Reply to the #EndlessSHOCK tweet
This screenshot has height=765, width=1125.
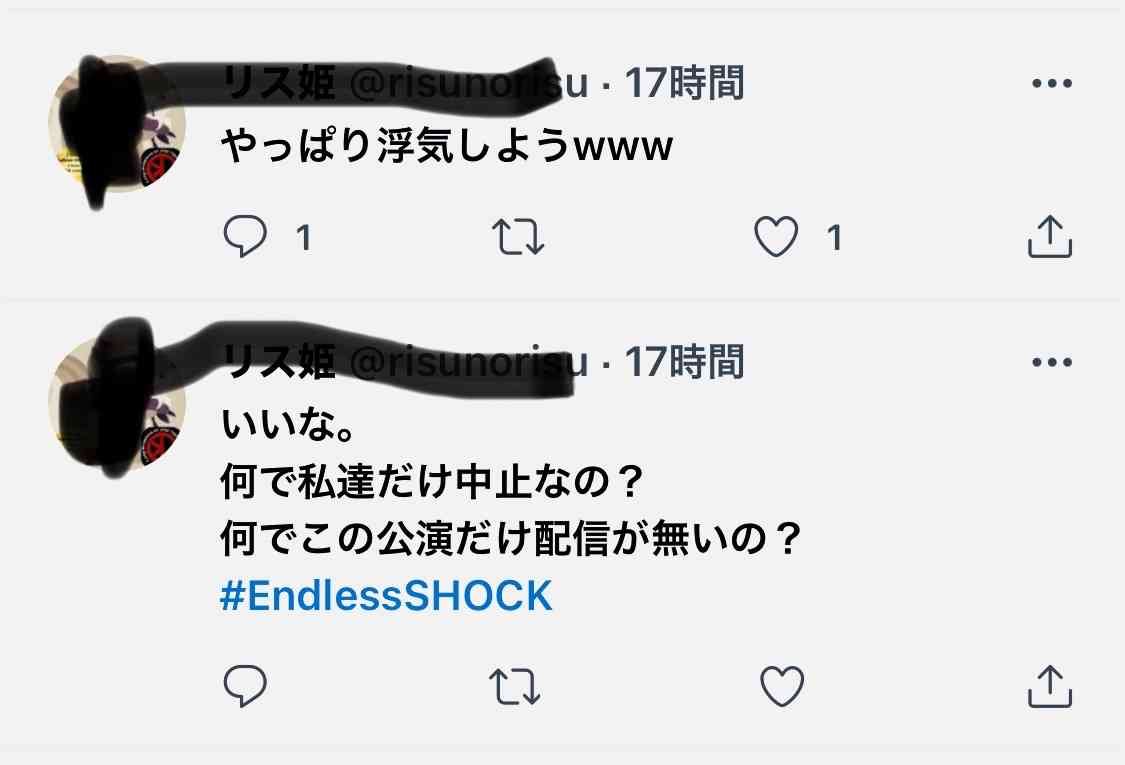point(245,686)
